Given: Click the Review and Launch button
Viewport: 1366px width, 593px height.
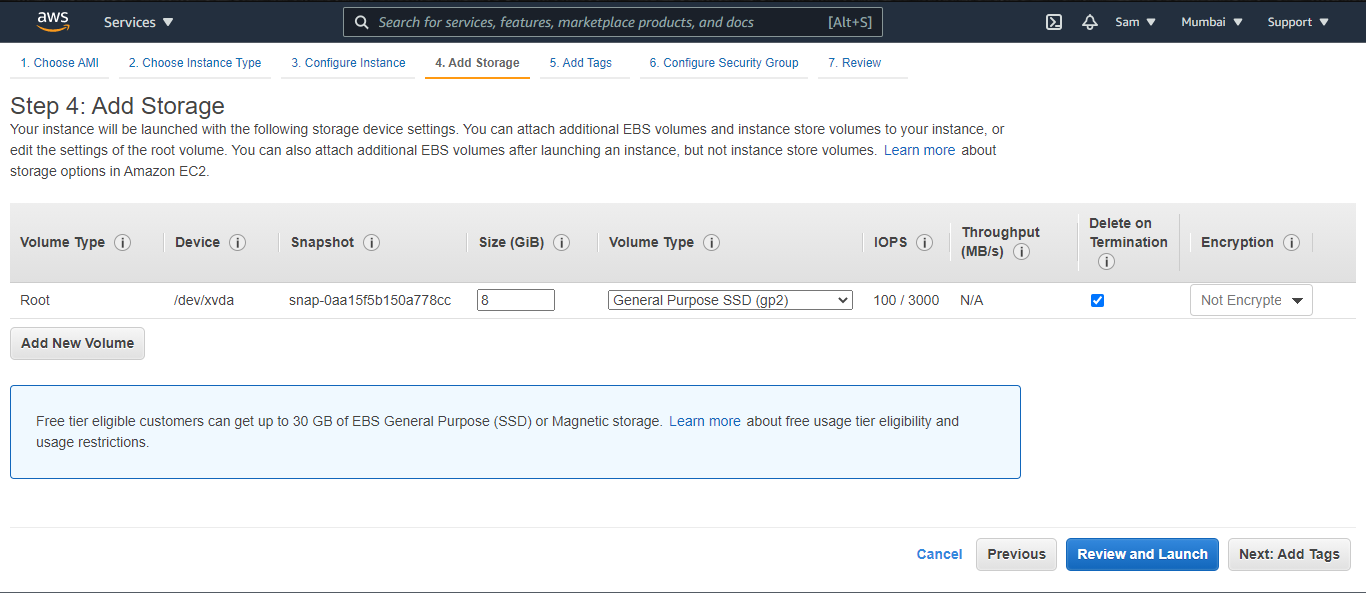Looking at the screenshot, I should click(1142, 554).
